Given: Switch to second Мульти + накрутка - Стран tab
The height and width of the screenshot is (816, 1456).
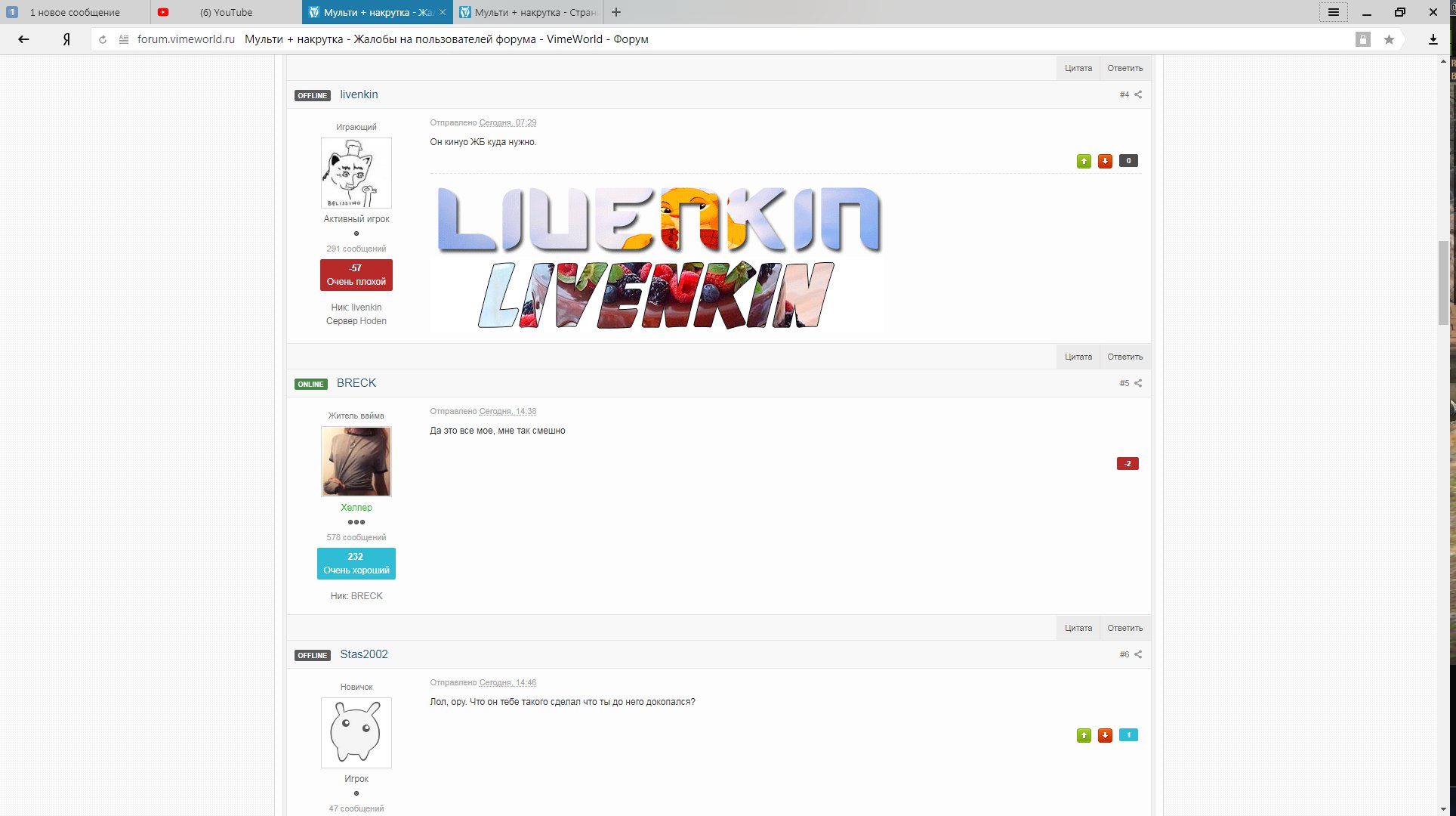Looking at the screenshot, I should pos(529,12).
